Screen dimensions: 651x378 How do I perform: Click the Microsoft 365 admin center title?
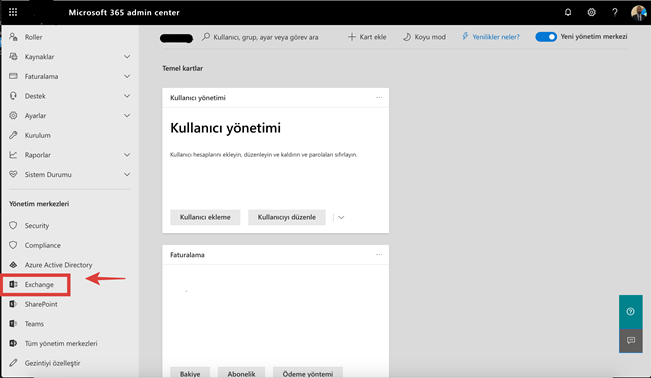click(124, 12)
